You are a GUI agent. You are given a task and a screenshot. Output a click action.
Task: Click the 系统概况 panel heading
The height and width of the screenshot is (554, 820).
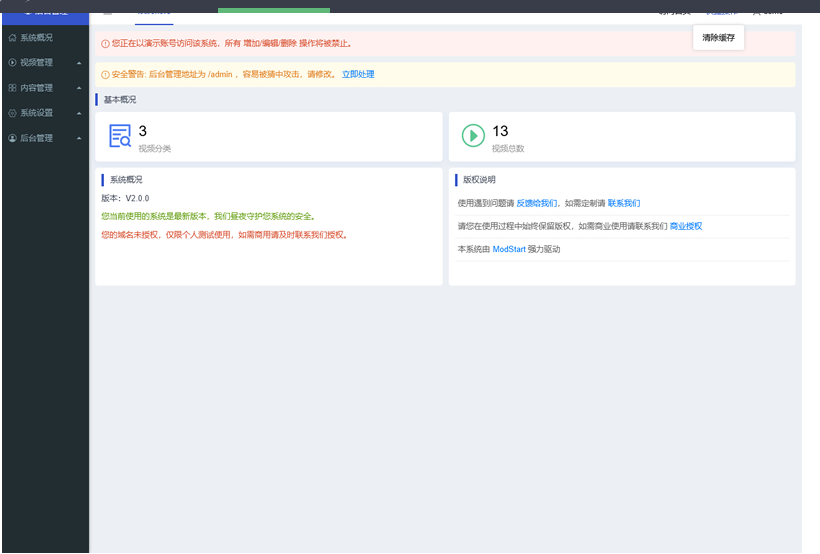coord(126,179)
